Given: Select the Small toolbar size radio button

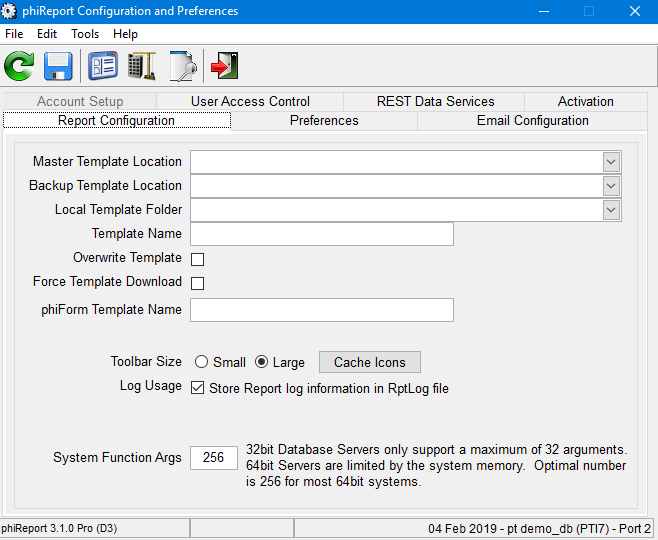Looking at the screenshot, I should point(201,362).
